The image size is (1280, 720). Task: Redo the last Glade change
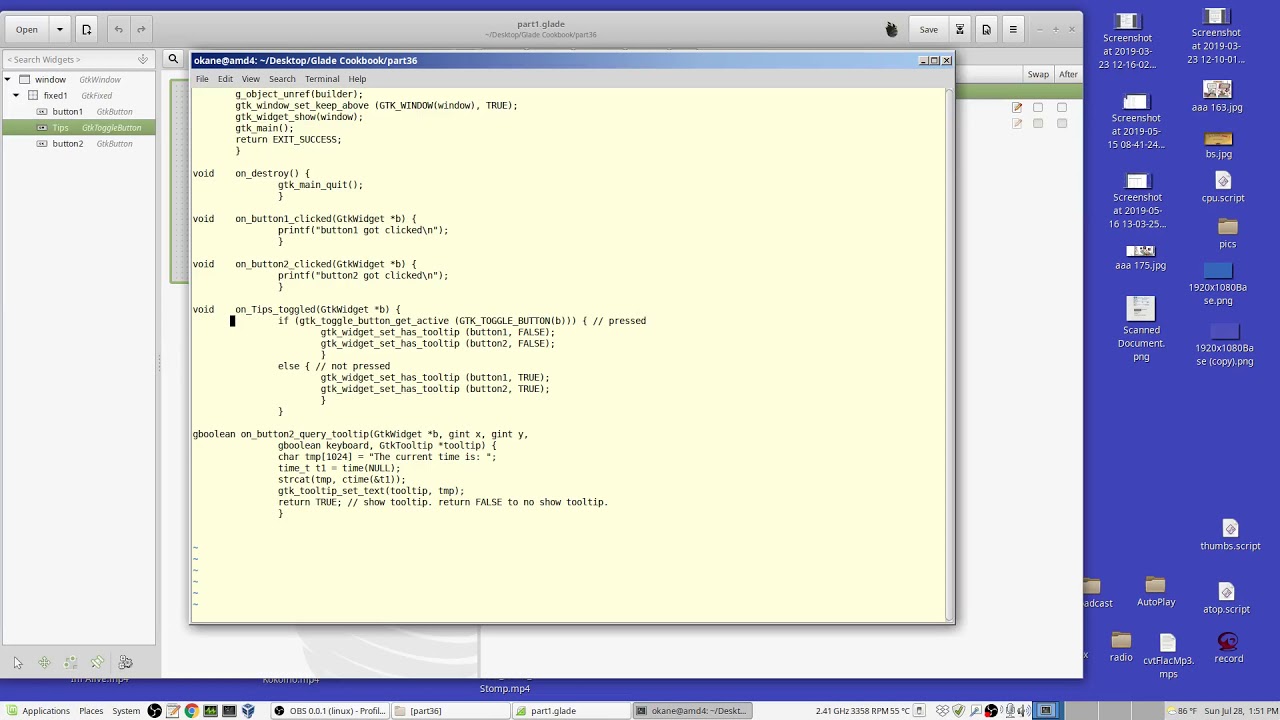click(141, 29)
